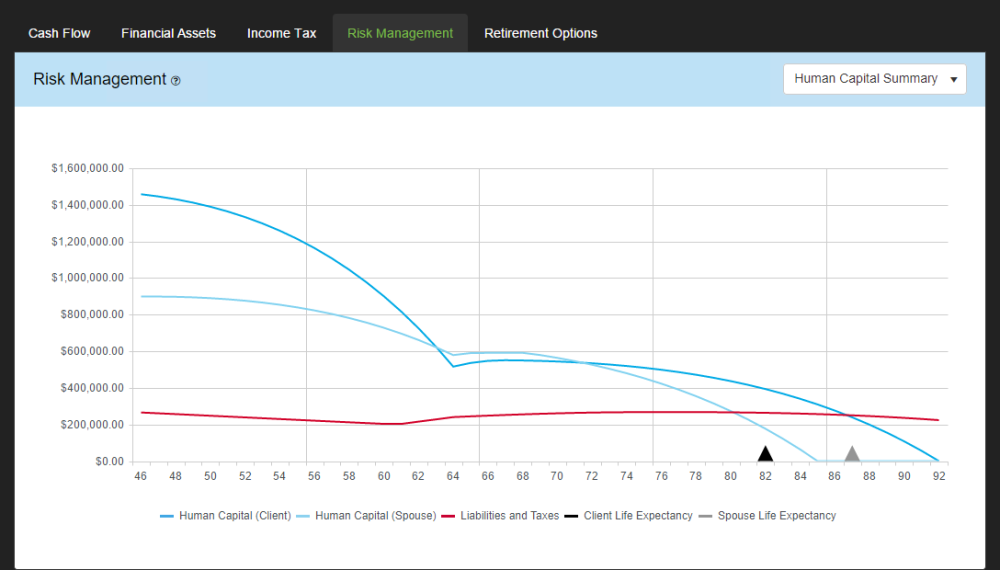
Task: Toggle the Client Life Expectancy legend entry
Action: 629,516
